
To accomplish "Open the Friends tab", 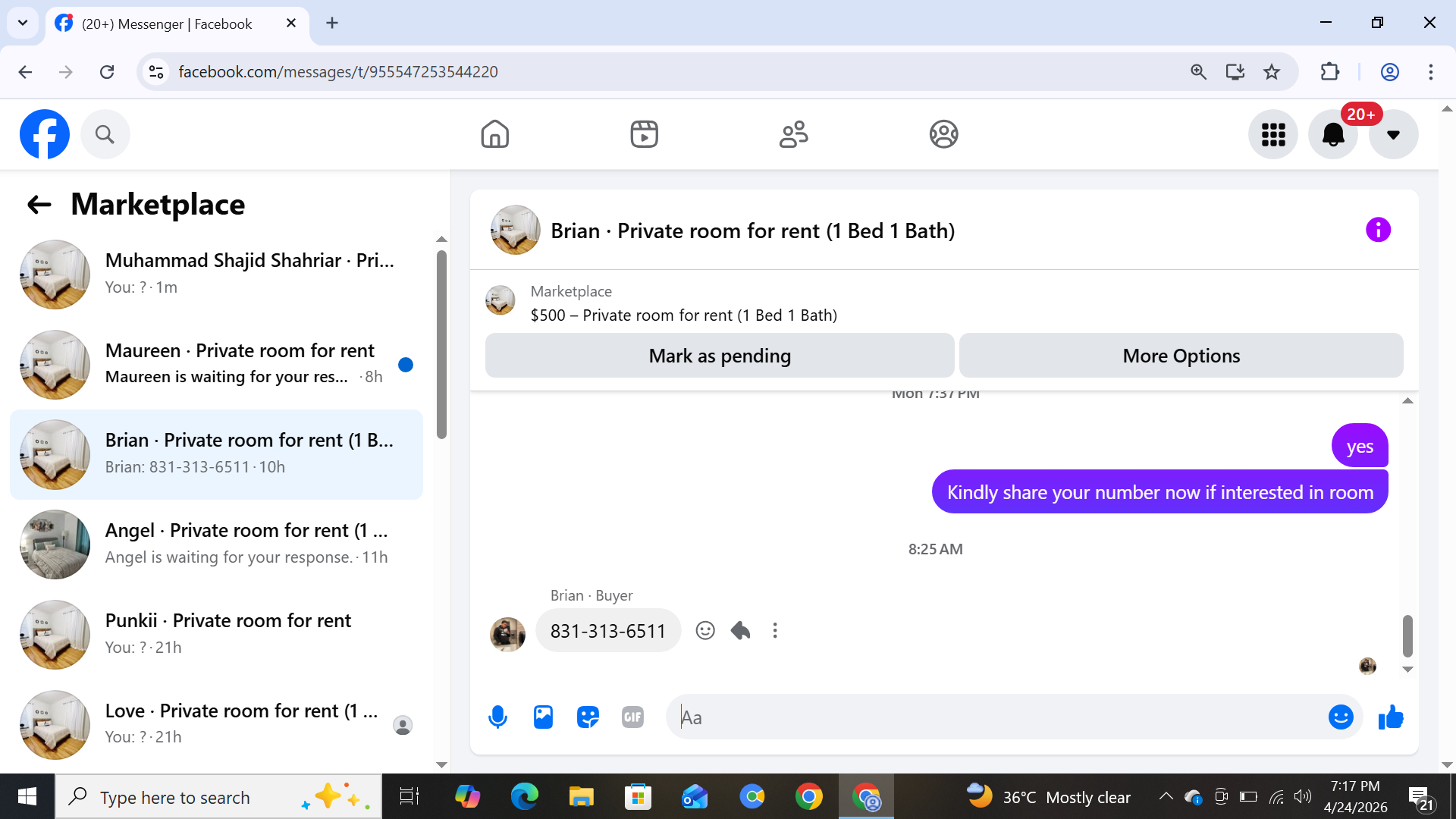I will [794, 134].
